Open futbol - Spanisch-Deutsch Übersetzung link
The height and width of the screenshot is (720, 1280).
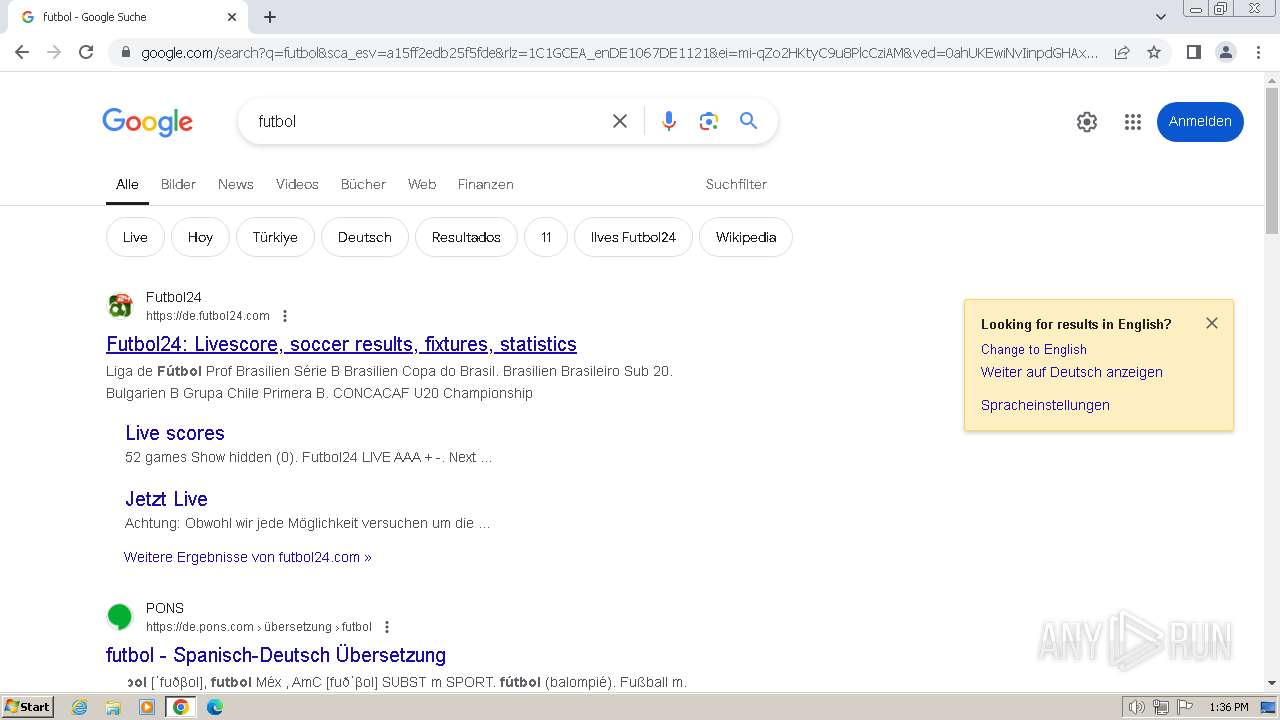(x=276, y=655)
